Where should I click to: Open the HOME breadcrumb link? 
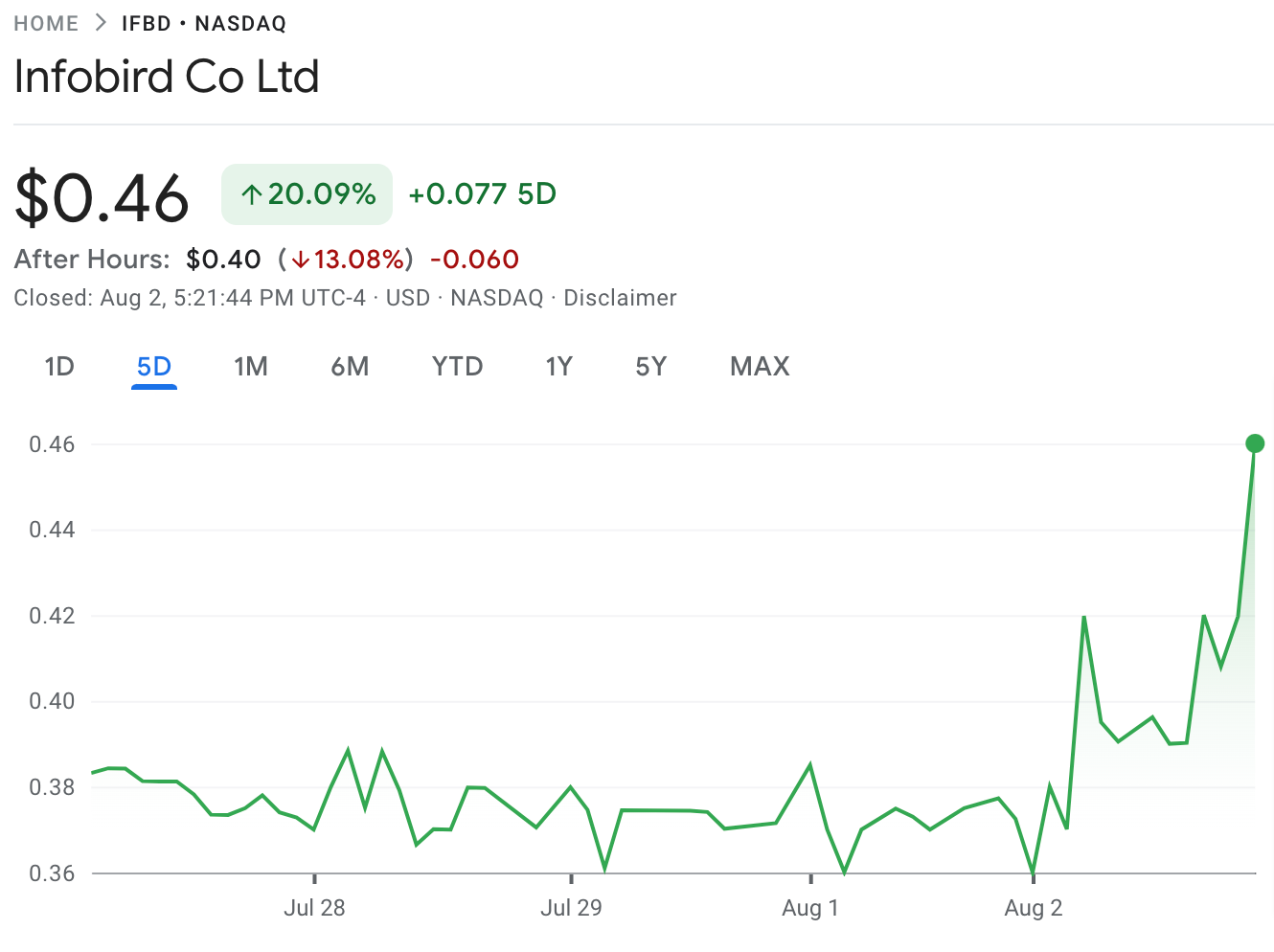[46, 22]
